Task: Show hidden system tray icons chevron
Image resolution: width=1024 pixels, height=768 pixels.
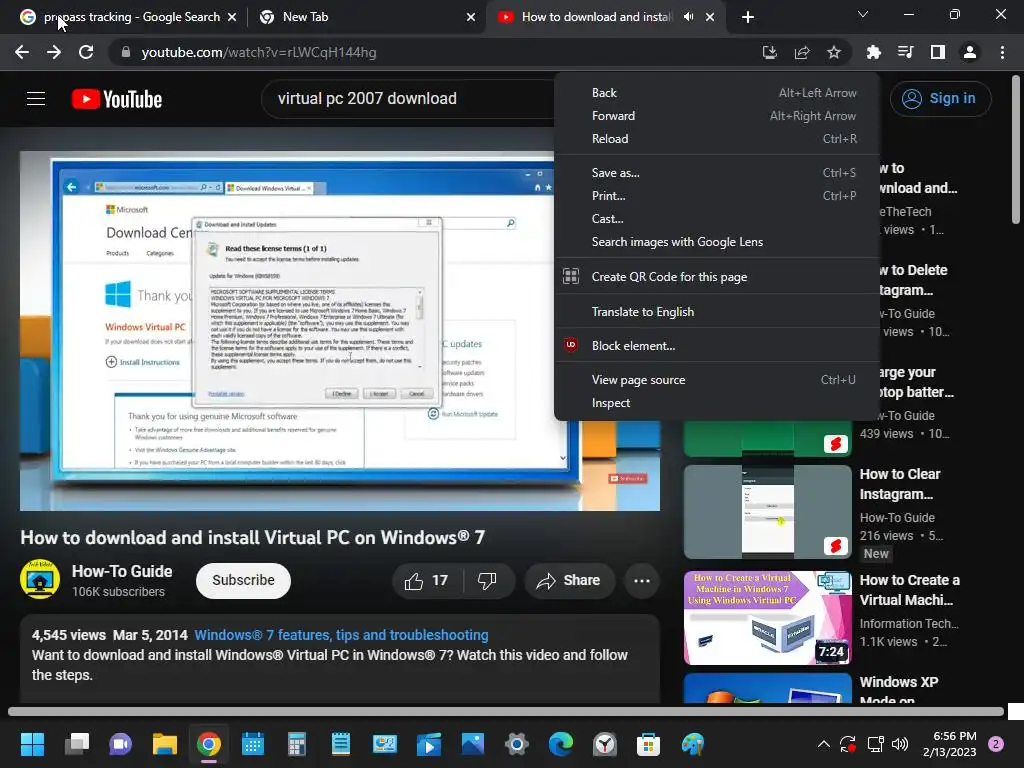Action: coord(824,744)
